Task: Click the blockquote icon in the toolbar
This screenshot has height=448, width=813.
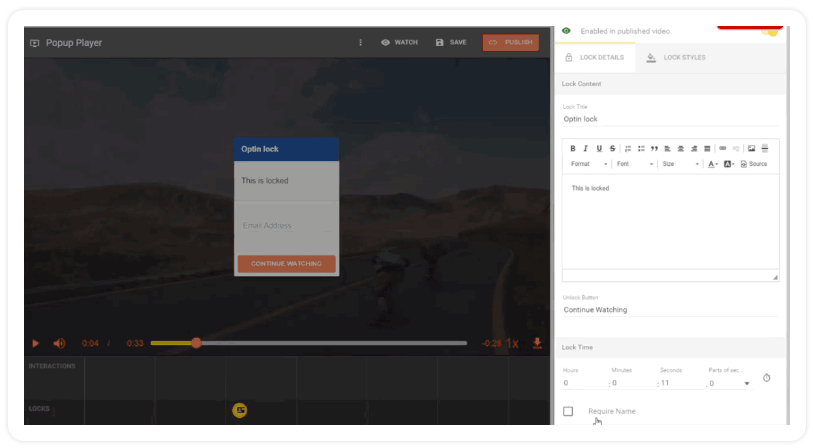Action: point(654,148)
